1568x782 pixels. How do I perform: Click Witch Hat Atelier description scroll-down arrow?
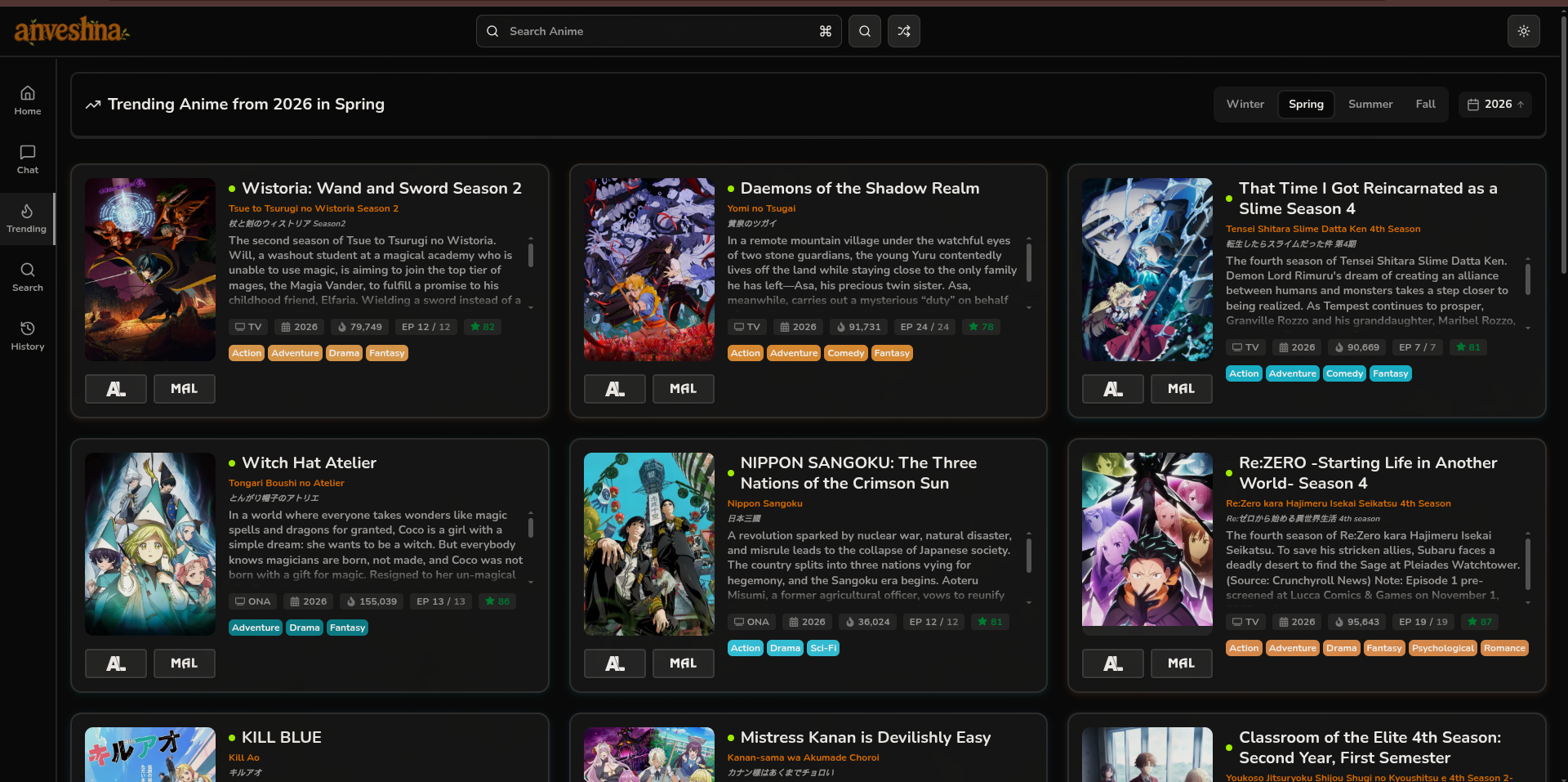click(531, 583)
